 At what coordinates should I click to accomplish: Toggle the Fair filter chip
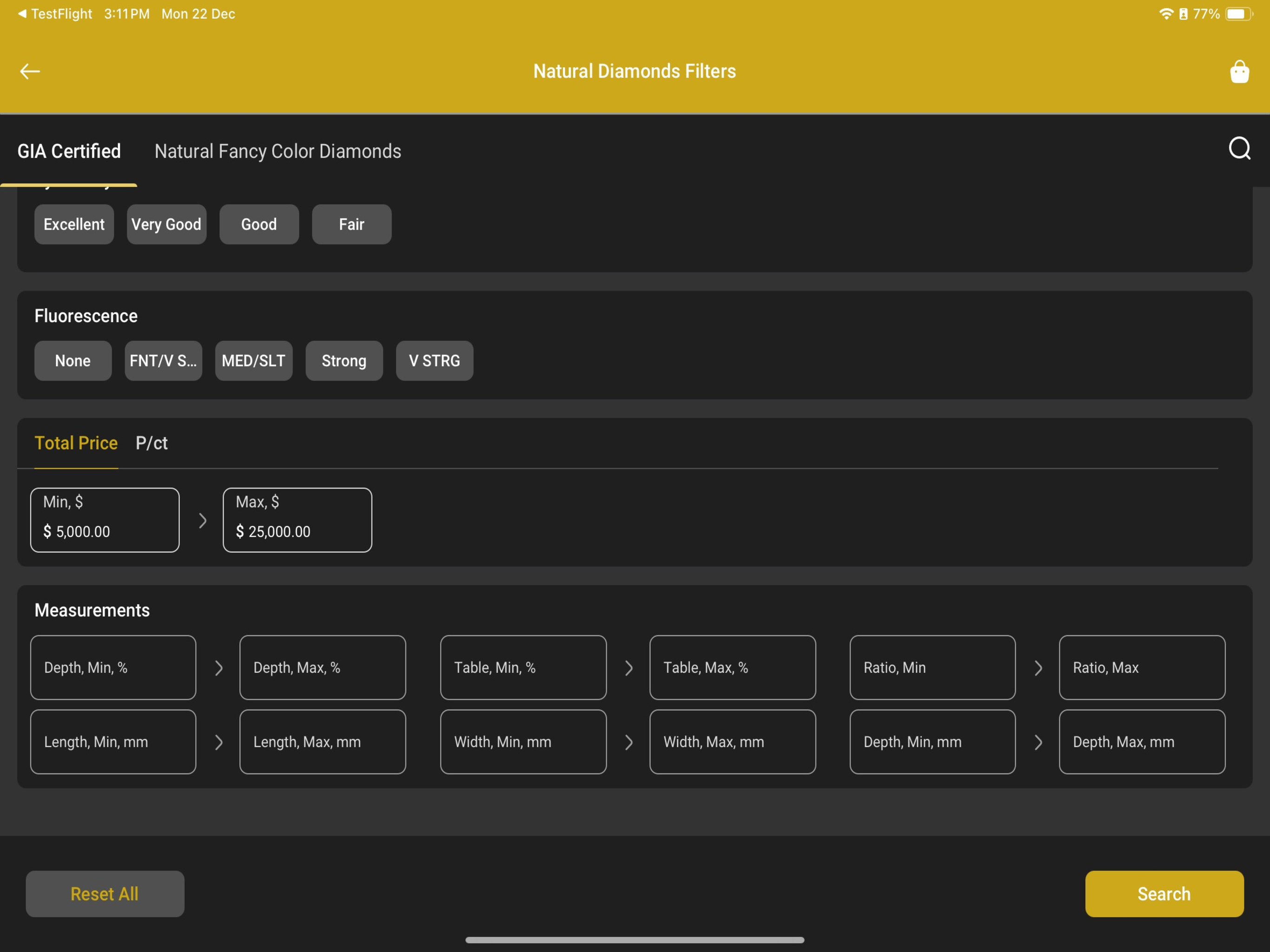point(351,225)
